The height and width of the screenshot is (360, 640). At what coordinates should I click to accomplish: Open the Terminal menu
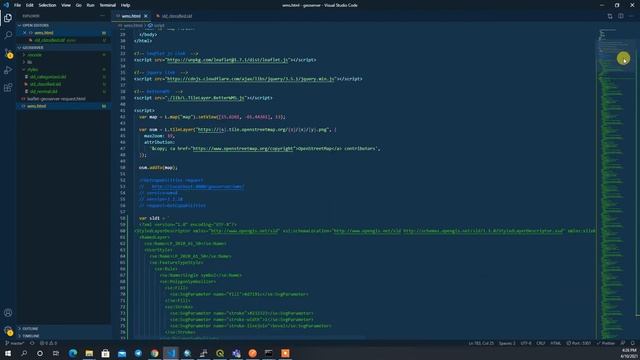(107, 5)
